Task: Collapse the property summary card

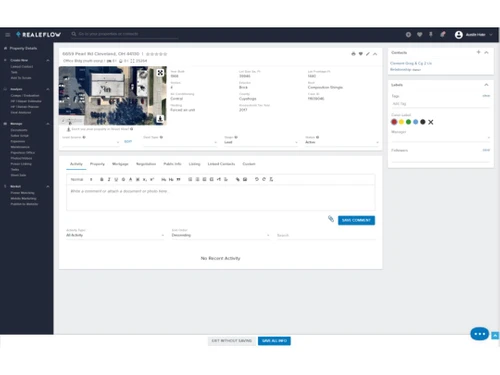Action: pyautogui.click(x=375, y=54)
